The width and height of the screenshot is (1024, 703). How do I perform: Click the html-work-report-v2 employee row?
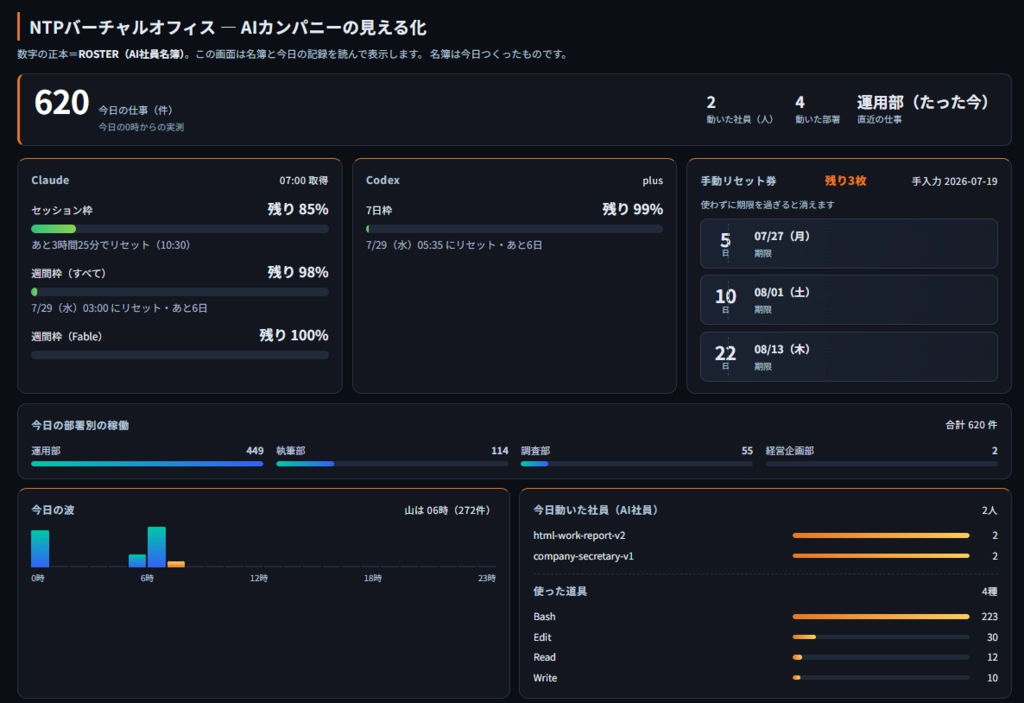coord(765,535)
